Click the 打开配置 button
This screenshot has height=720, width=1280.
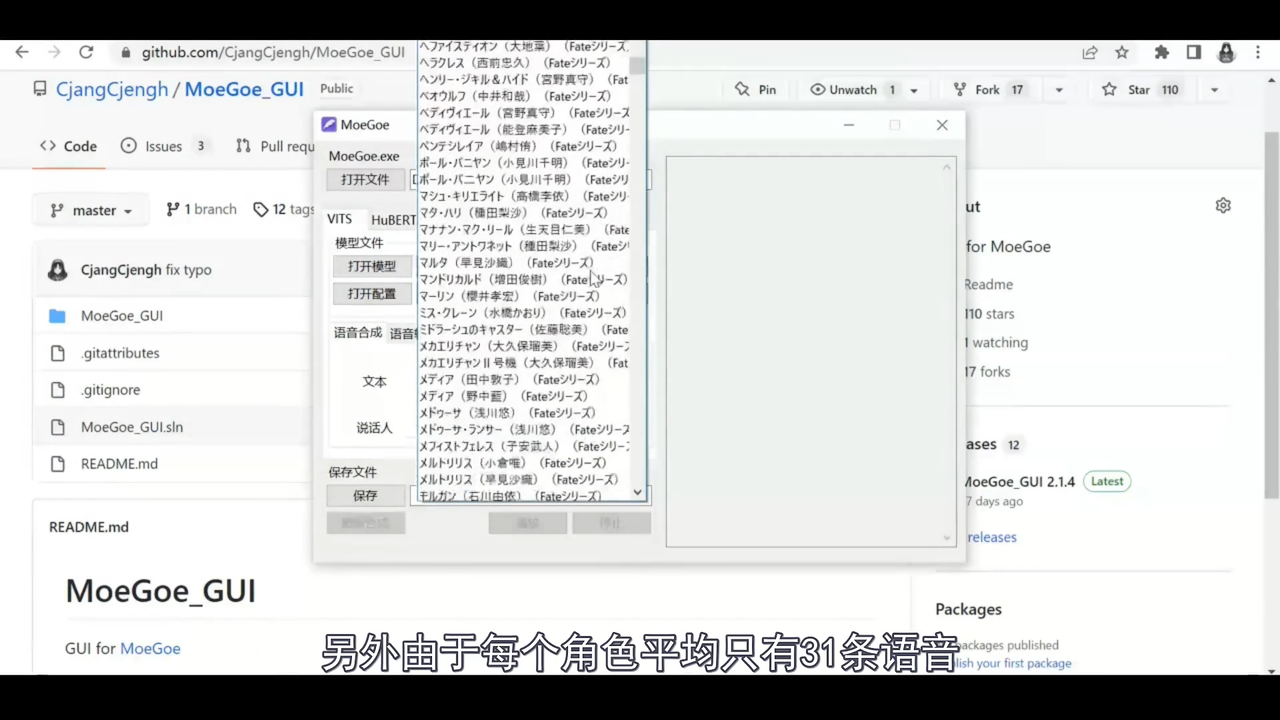372,294
